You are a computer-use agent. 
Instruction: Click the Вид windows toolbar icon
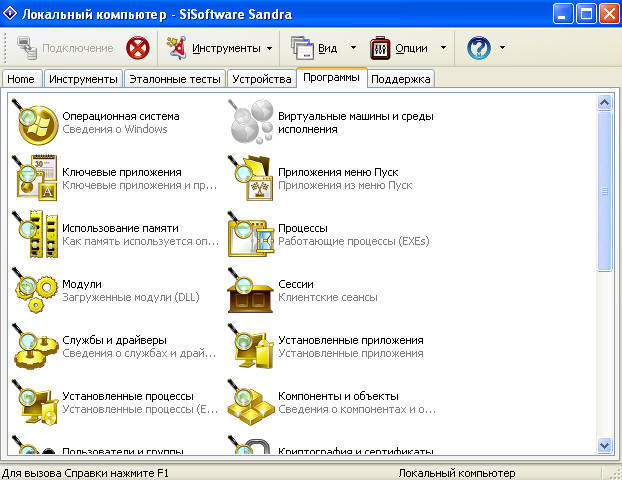coord(302,48)
